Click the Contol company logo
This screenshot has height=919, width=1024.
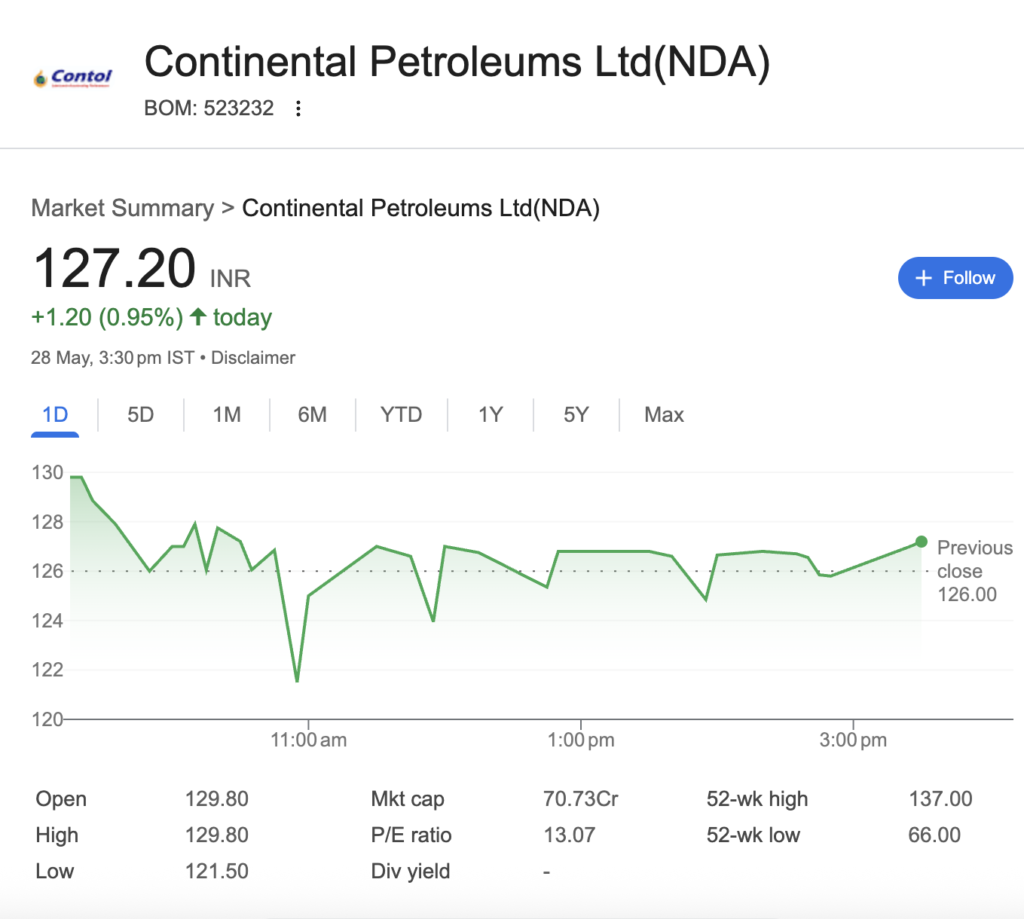[x=72, y=78]
